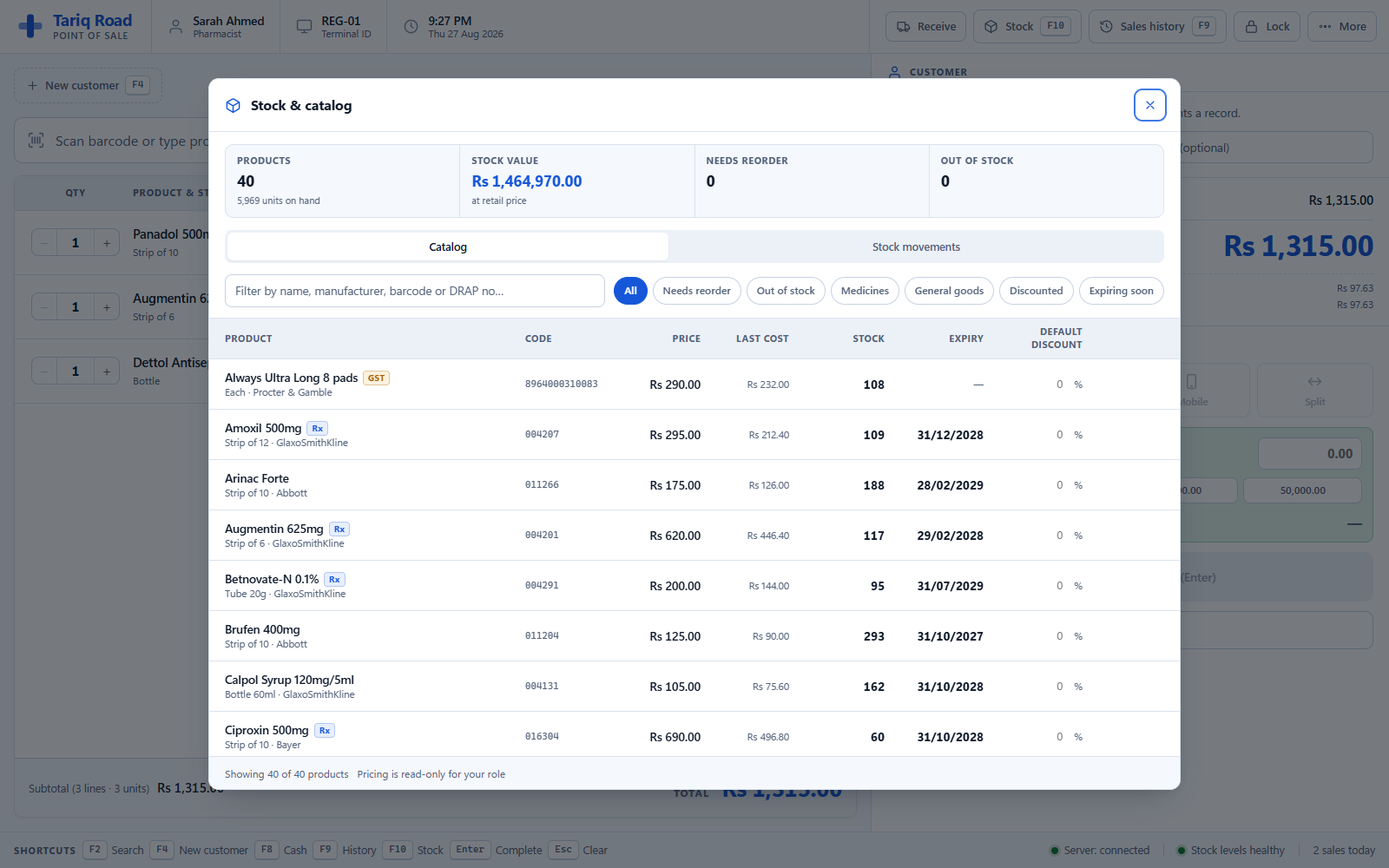This screenshot has width=1389, height=868.
Task: Lock the terminal
Action: coord(1267,27)
